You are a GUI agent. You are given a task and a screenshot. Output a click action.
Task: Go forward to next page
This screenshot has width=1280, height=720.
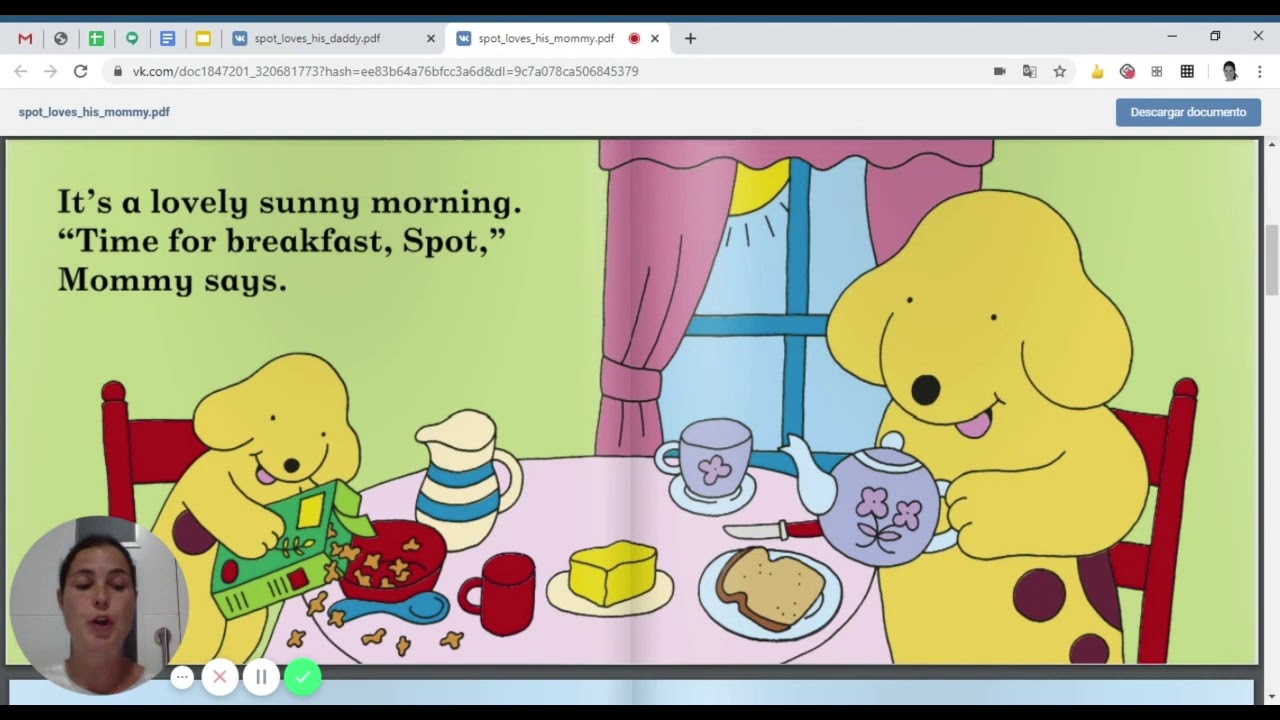pos(51,71)
